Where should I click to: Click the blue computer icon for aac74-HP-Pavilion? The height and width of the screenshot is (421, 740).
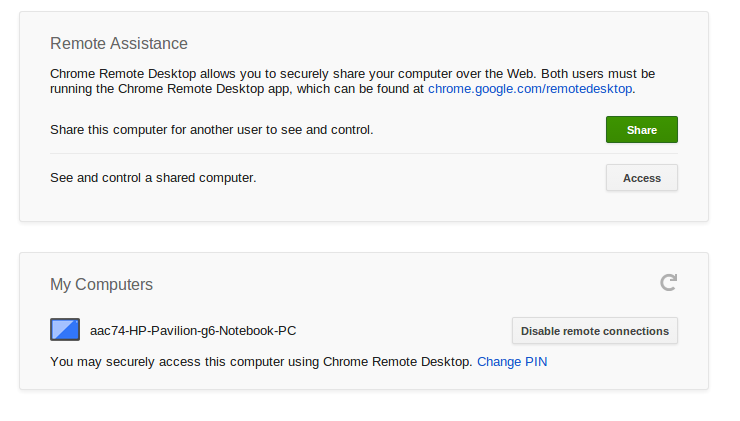pyautogui.click(x=65, y=329)
